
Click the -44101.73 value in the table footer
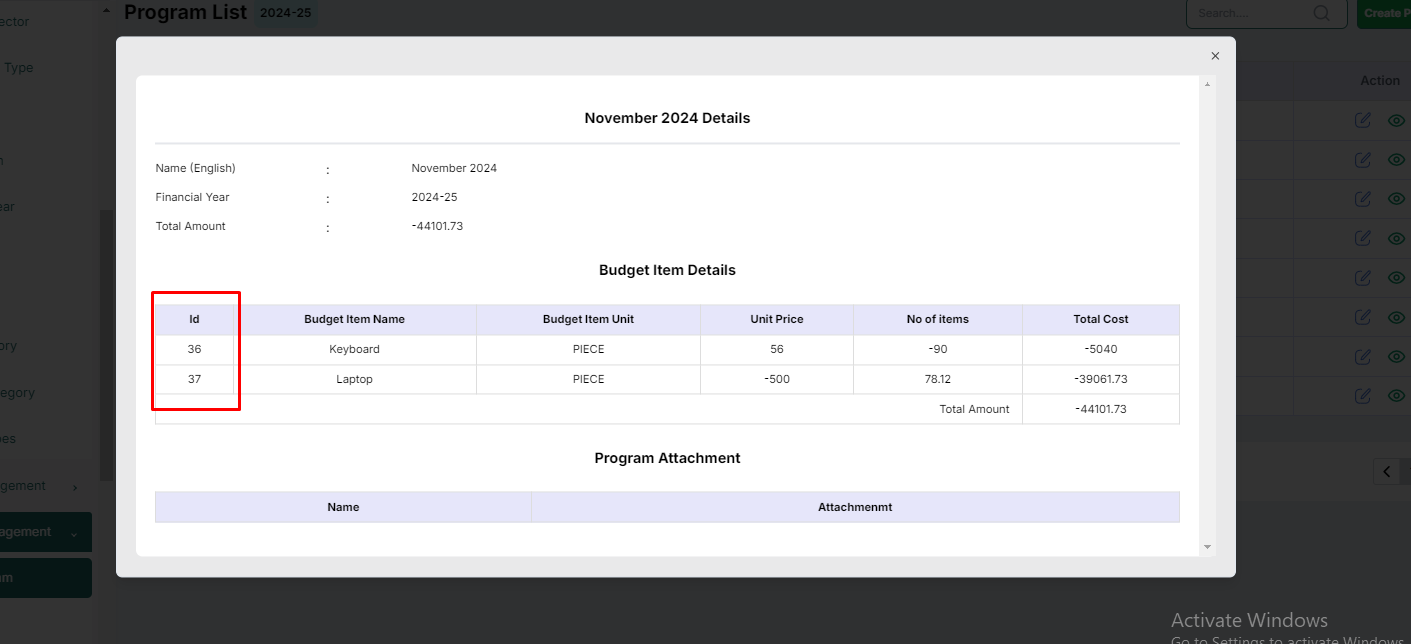point(1101,409)
